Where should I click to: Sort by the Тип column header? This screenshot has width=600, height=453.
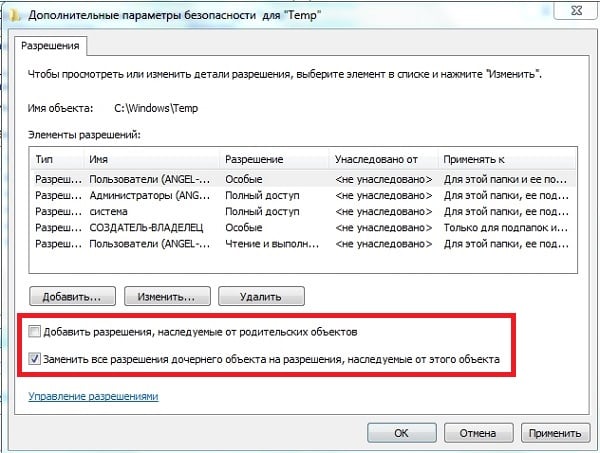(x=57, y=159)
